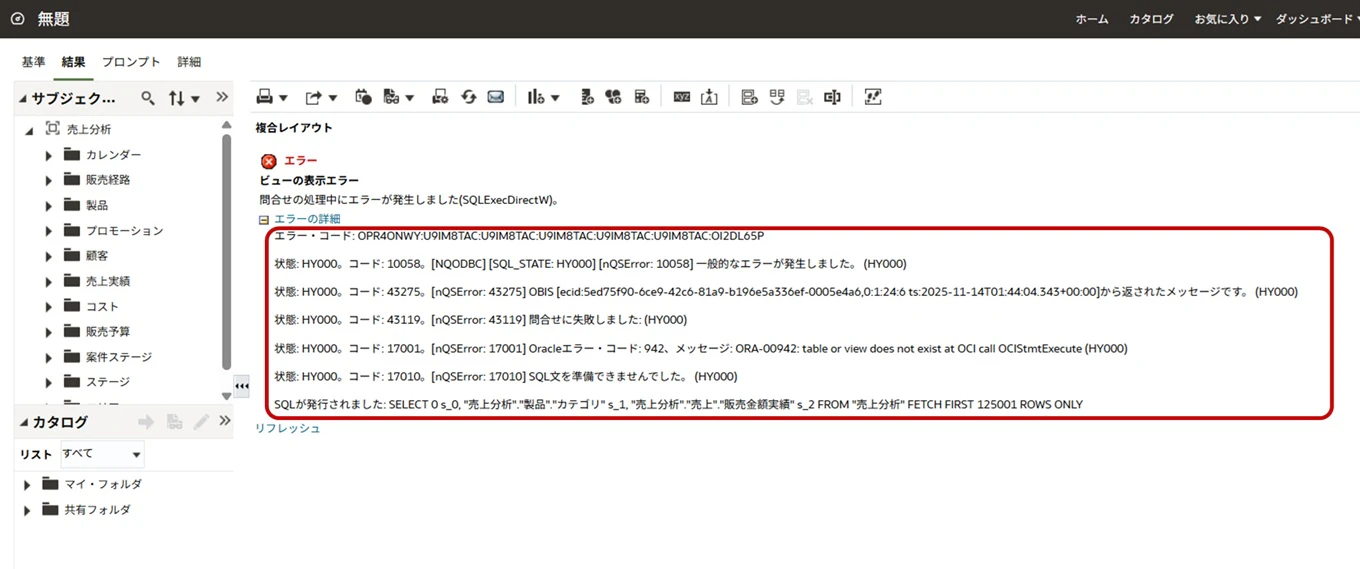This screenshot has height=569, width=1360.
Task: Click the new selection step table icon
Action: coord(642,97)
